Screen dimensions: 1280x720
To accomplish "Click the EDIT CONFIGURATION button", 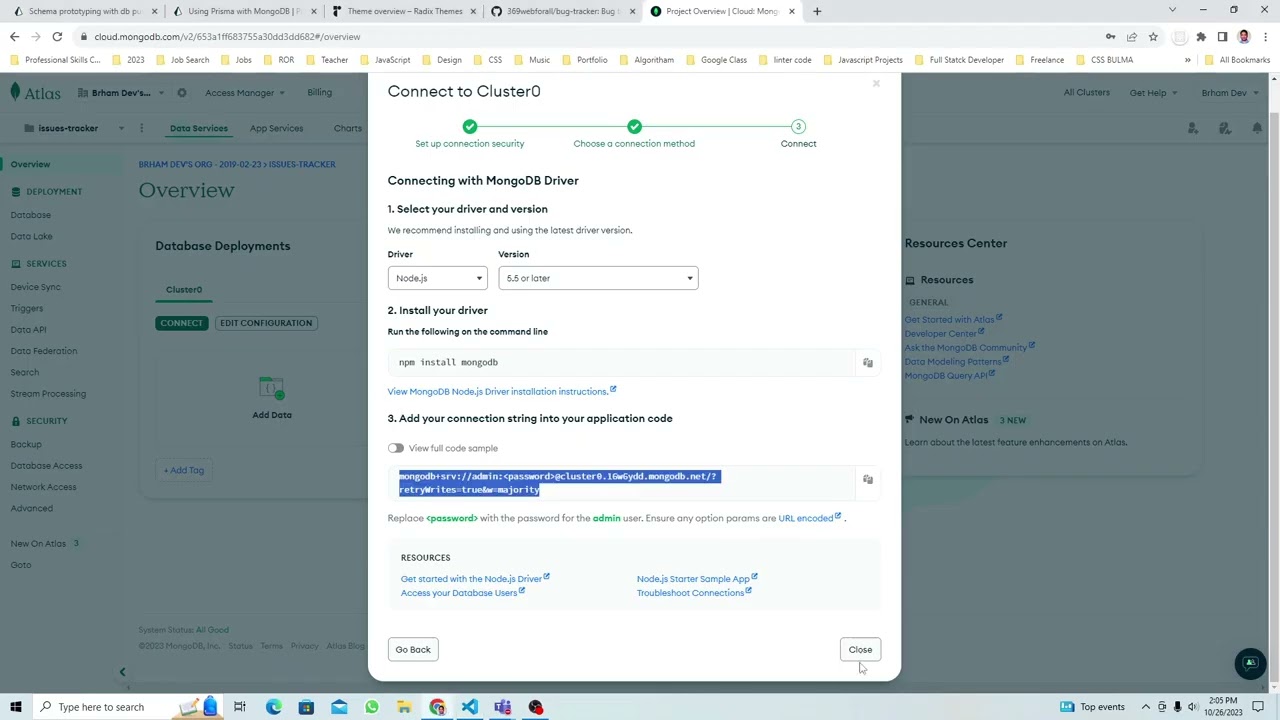I will point(266,323).
